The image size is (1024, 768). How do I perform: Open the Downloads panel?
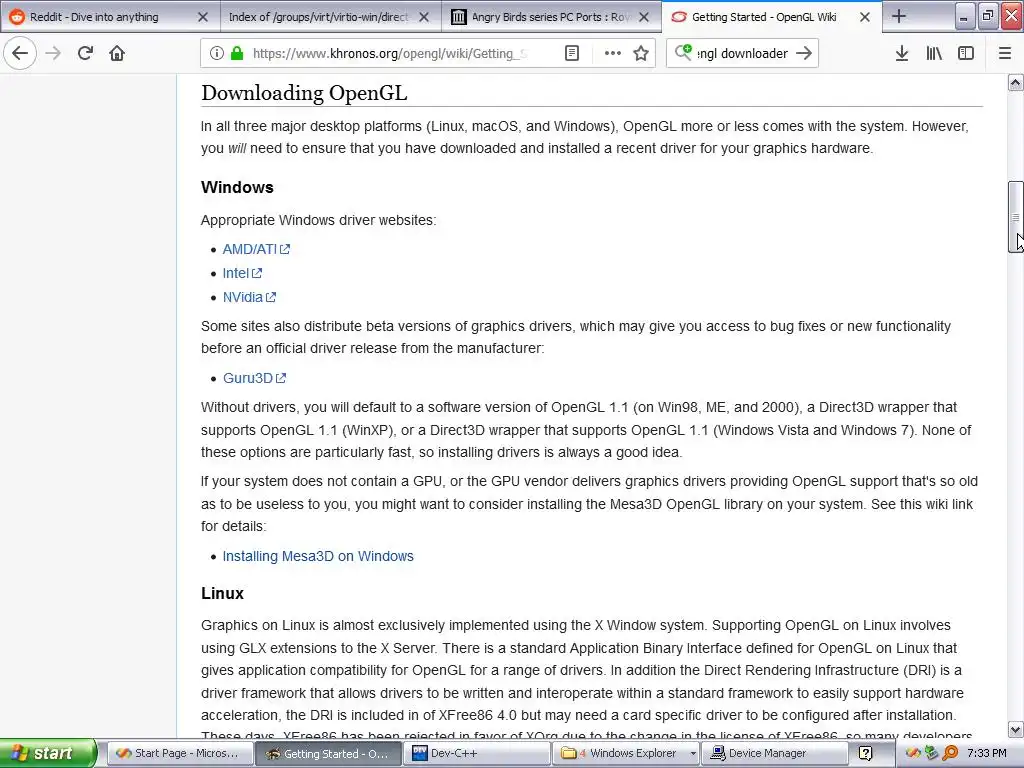coord(902,53)
